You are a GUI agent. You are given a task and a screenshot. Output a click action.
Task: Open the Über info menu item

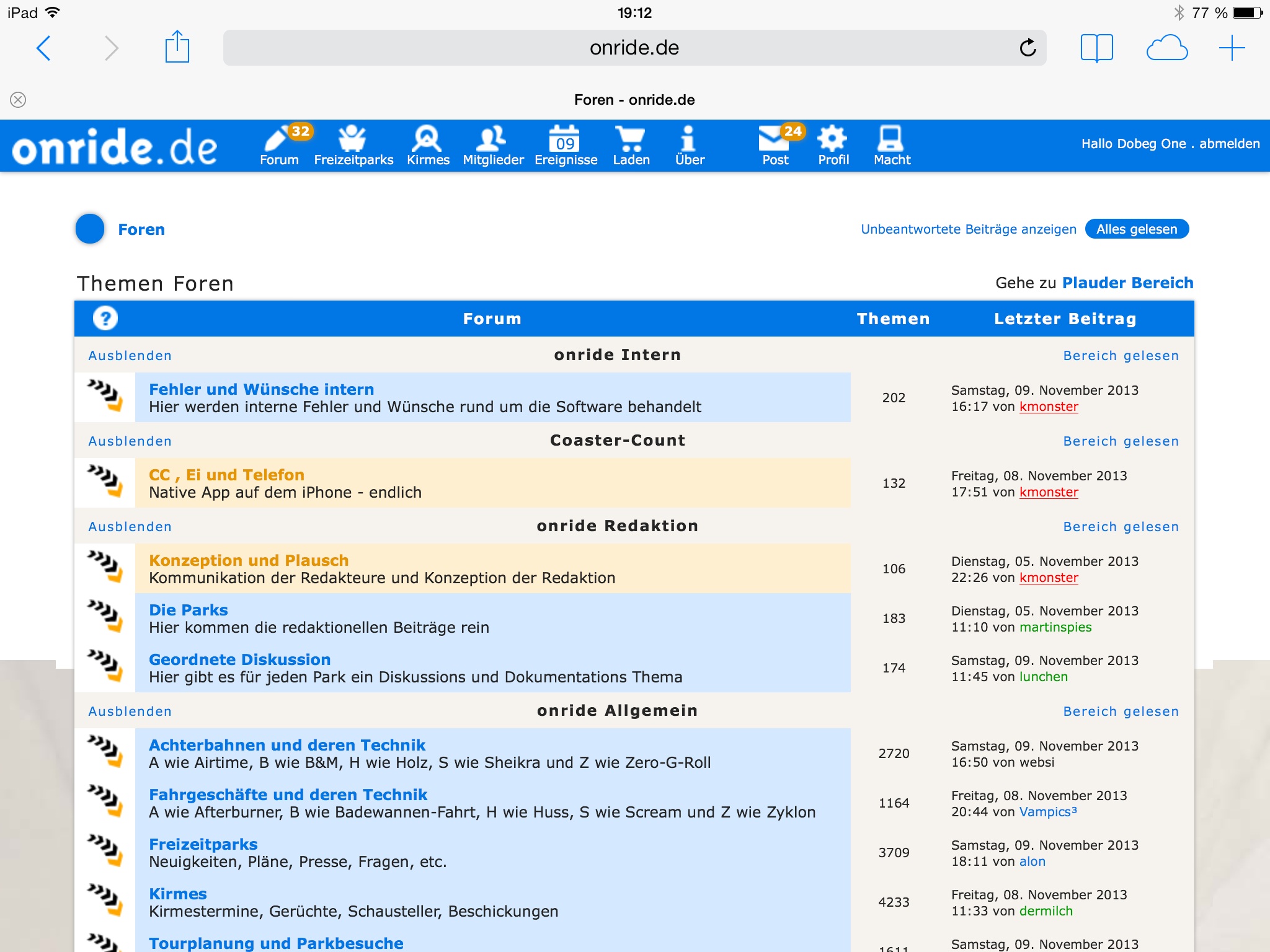click(689, 145)
